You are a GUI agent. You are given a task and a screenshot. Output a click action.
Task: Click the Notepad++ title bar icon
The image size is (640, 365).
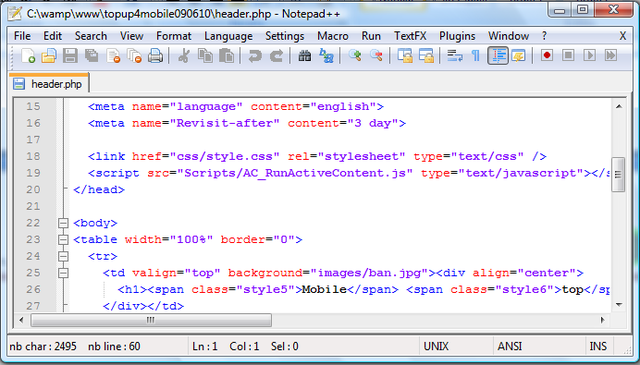(15, 13)
